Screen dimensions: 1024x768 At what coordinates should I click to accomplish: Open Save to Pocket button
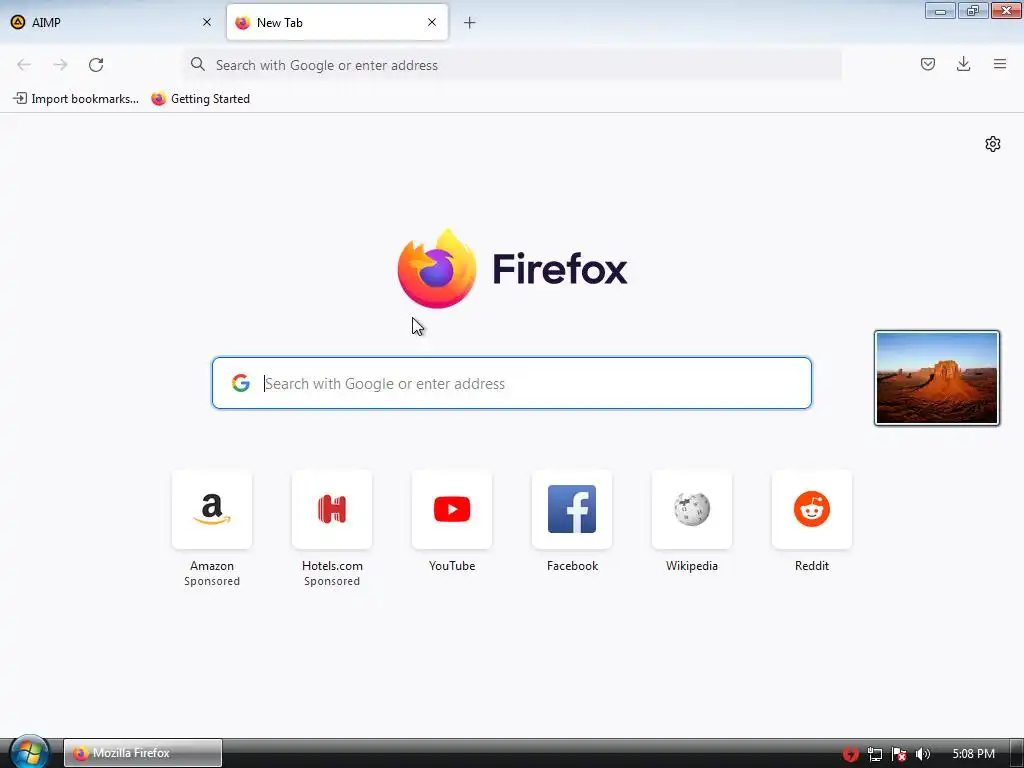click(x=927, y=64)
